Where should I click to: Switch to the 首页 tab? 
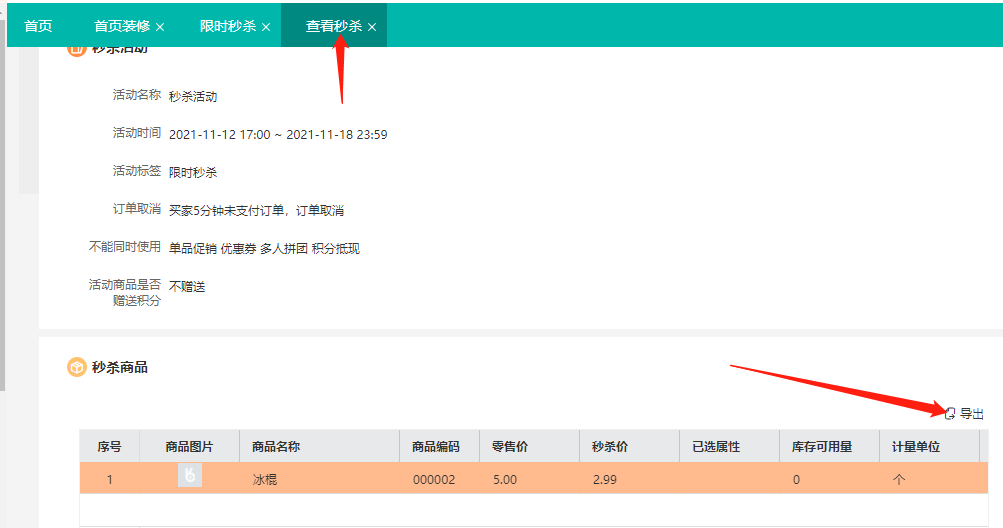[x=38, y=26]
